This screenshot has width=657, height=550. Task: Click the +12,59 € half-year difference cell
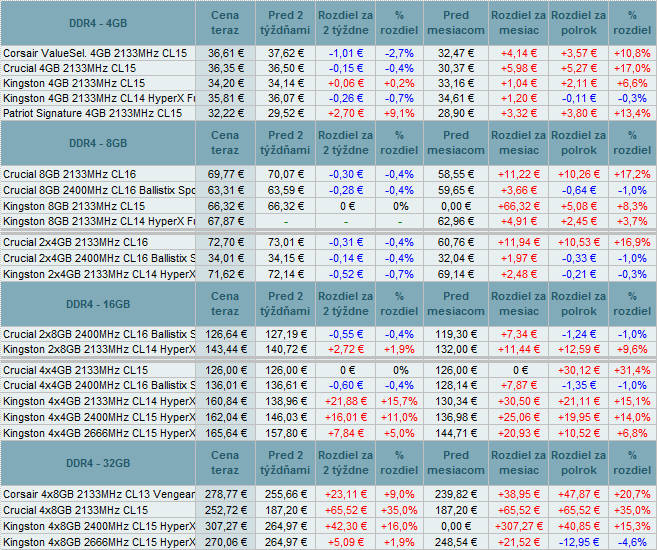(x=579, y=349)
